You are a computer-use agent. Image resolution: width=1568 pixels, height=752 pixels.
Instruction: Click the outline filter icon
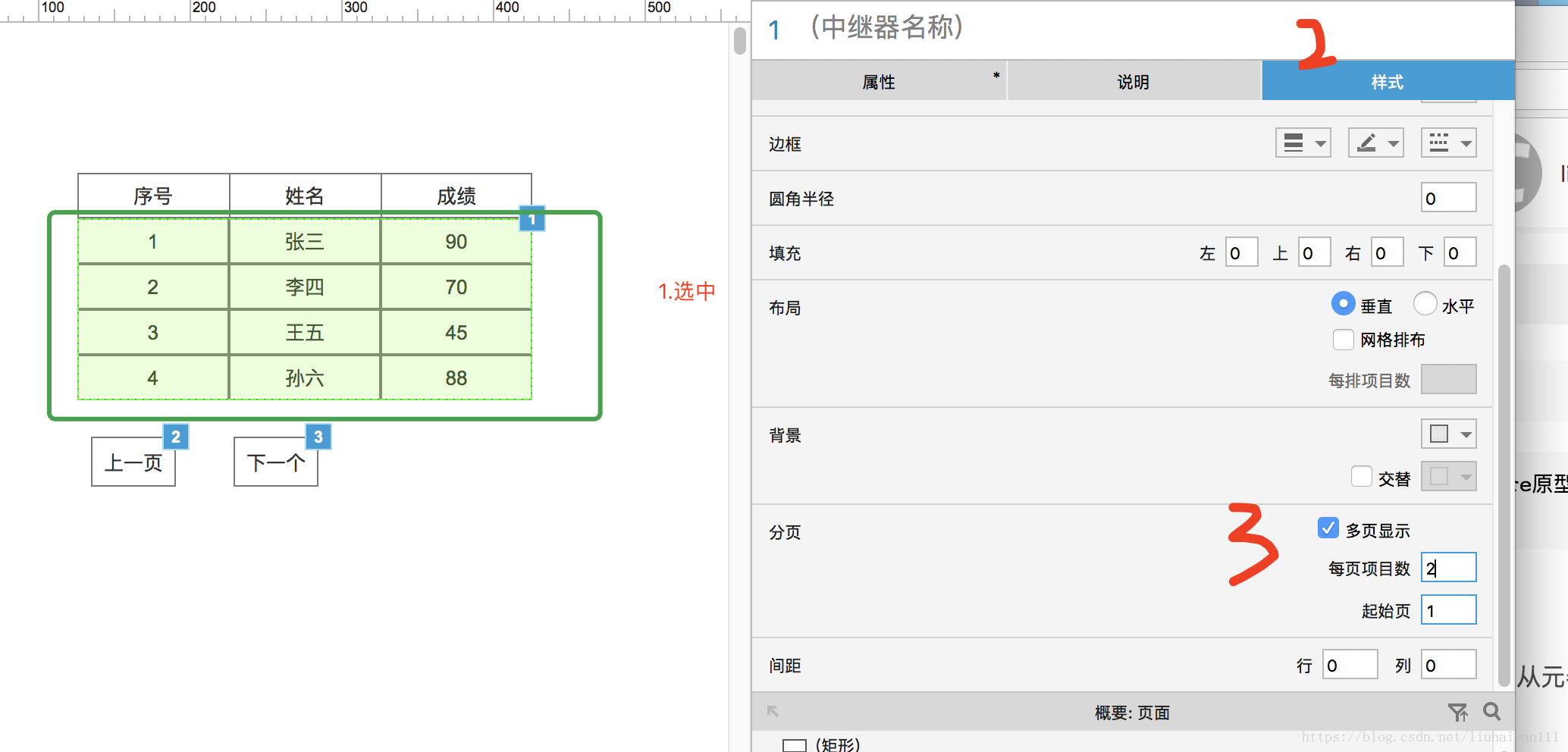coord(1457,712)
